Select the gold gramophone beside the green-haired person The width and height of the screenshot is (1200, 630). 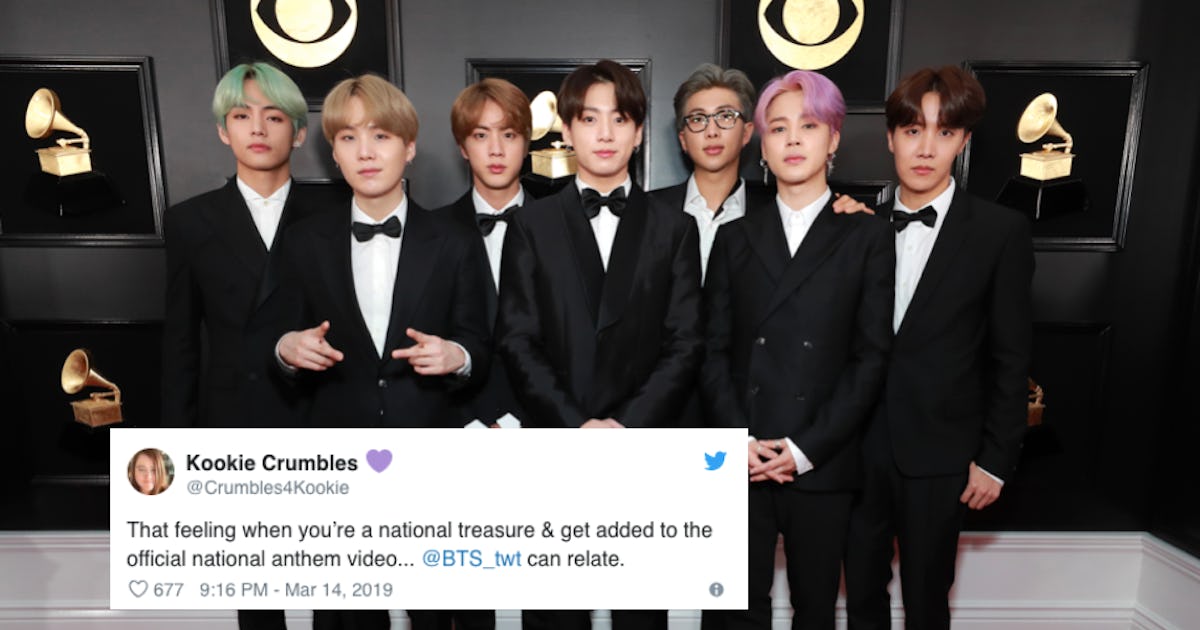click(59, 133)
